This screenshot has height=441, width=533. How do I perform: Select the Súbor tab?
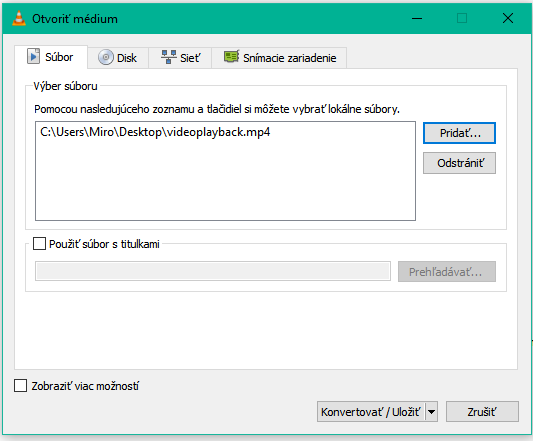pyautogui.click(x=51, y=57)
